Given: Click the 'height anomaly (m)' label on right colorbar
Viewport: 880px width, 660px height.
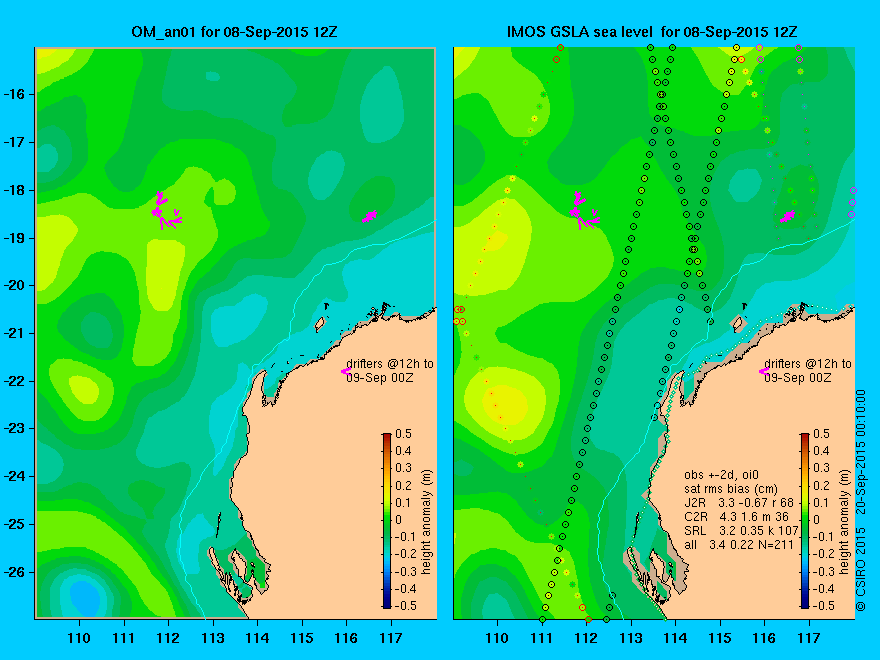Looking at the screenshot, I should [x=845, y=522].
